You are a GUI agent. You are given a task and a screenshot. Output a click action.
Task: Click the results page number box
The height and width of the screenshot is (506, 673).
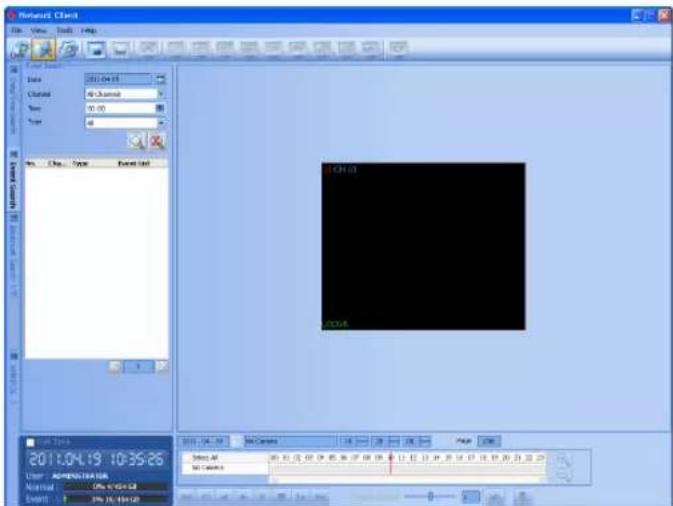point(138,367)
